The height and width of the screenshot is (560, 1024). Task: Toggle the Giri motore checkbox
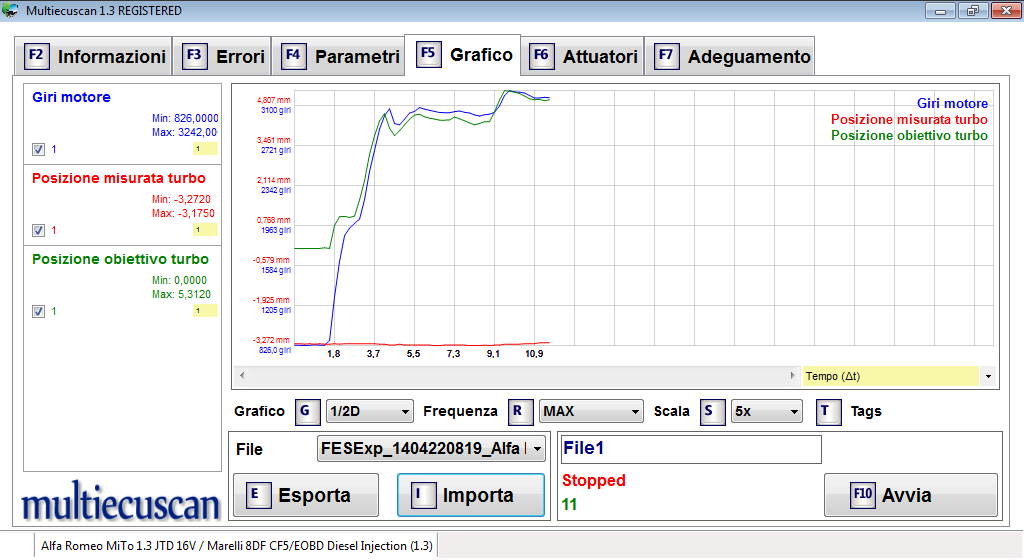(x=38, y=149)
